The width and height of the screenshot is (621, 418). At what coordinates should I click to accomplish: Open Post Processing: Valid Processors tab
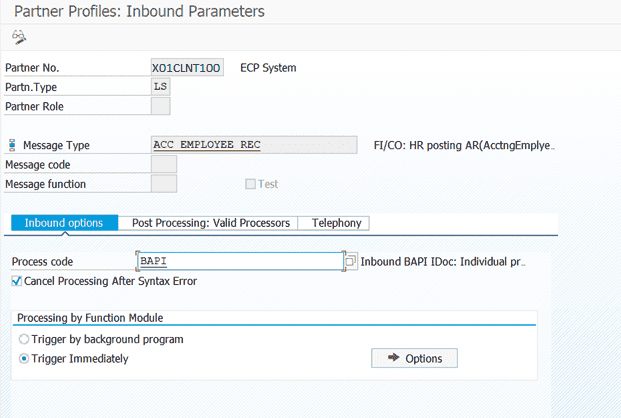pos(210,223)
